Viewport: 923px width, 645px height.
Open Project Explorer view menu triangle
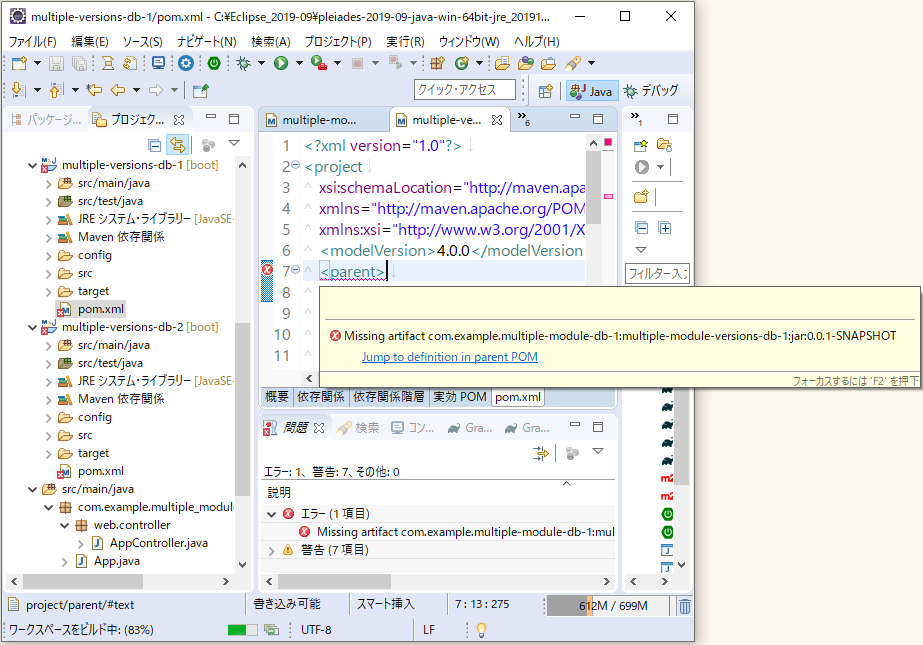point(234,143)
